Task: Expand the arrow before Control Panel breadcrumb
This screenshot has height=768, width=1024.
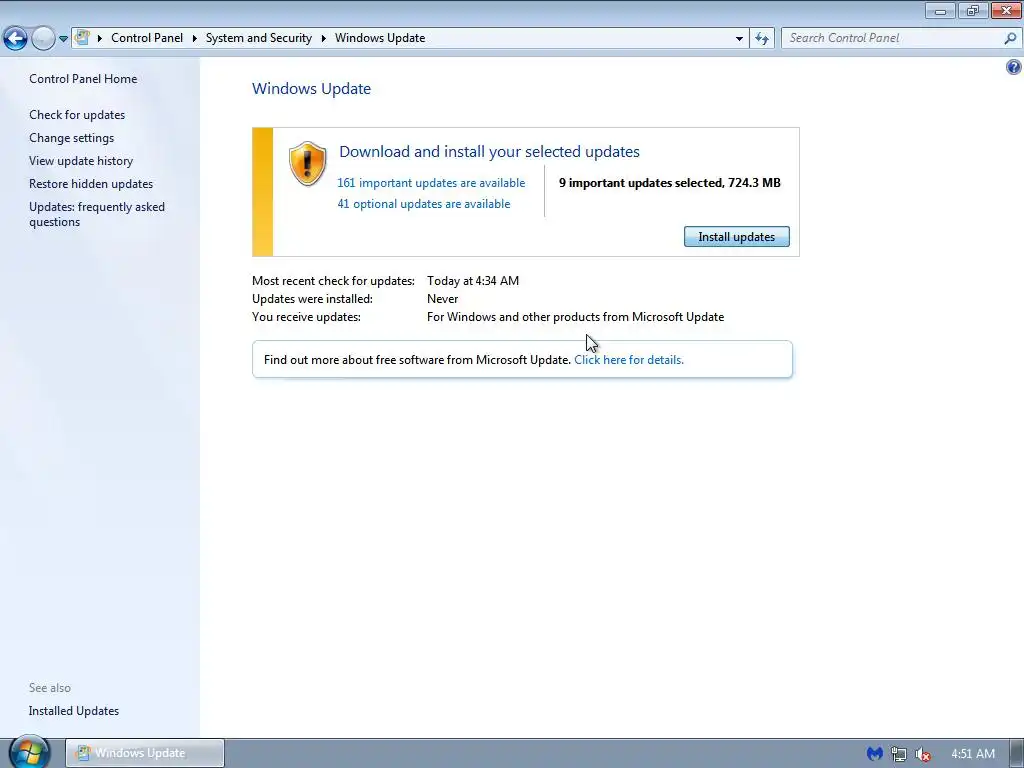Action: [100, 38]
